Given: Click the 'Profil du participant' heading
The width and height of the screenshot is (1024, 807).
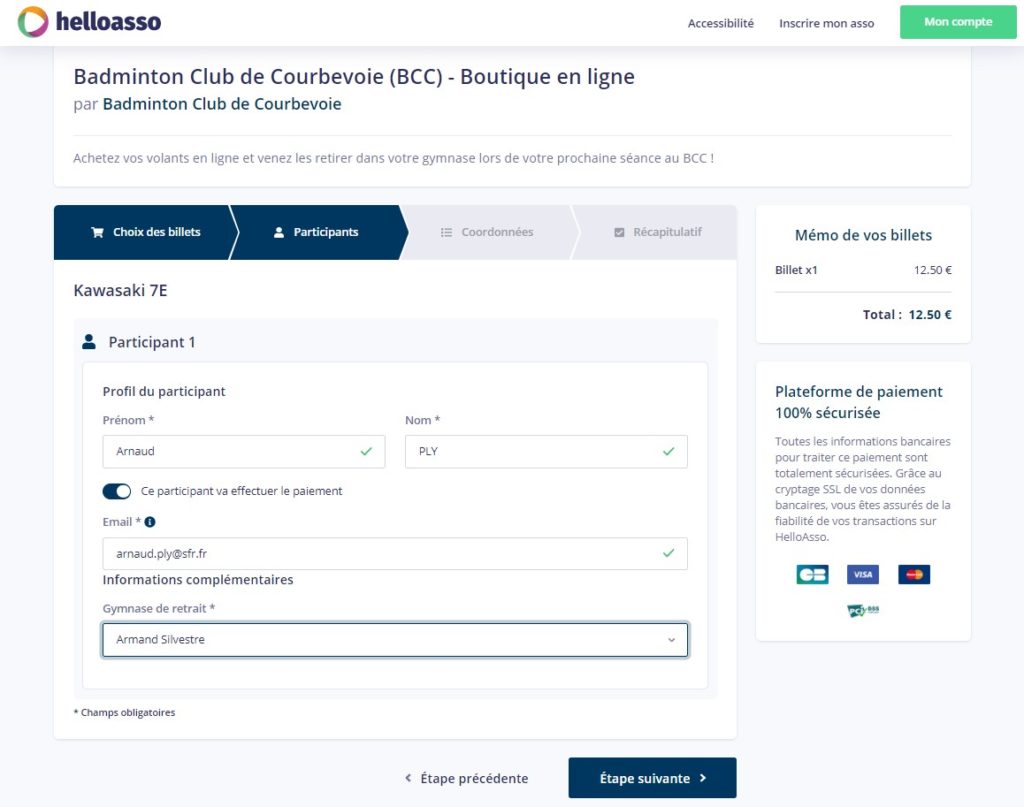Looking at the screenshot, I should [164, 391].
